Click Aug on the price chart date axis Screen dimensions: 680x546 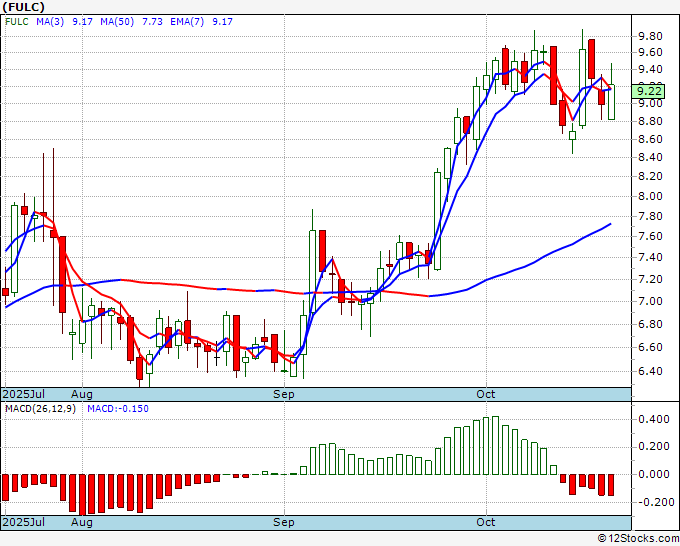point(82,394)
